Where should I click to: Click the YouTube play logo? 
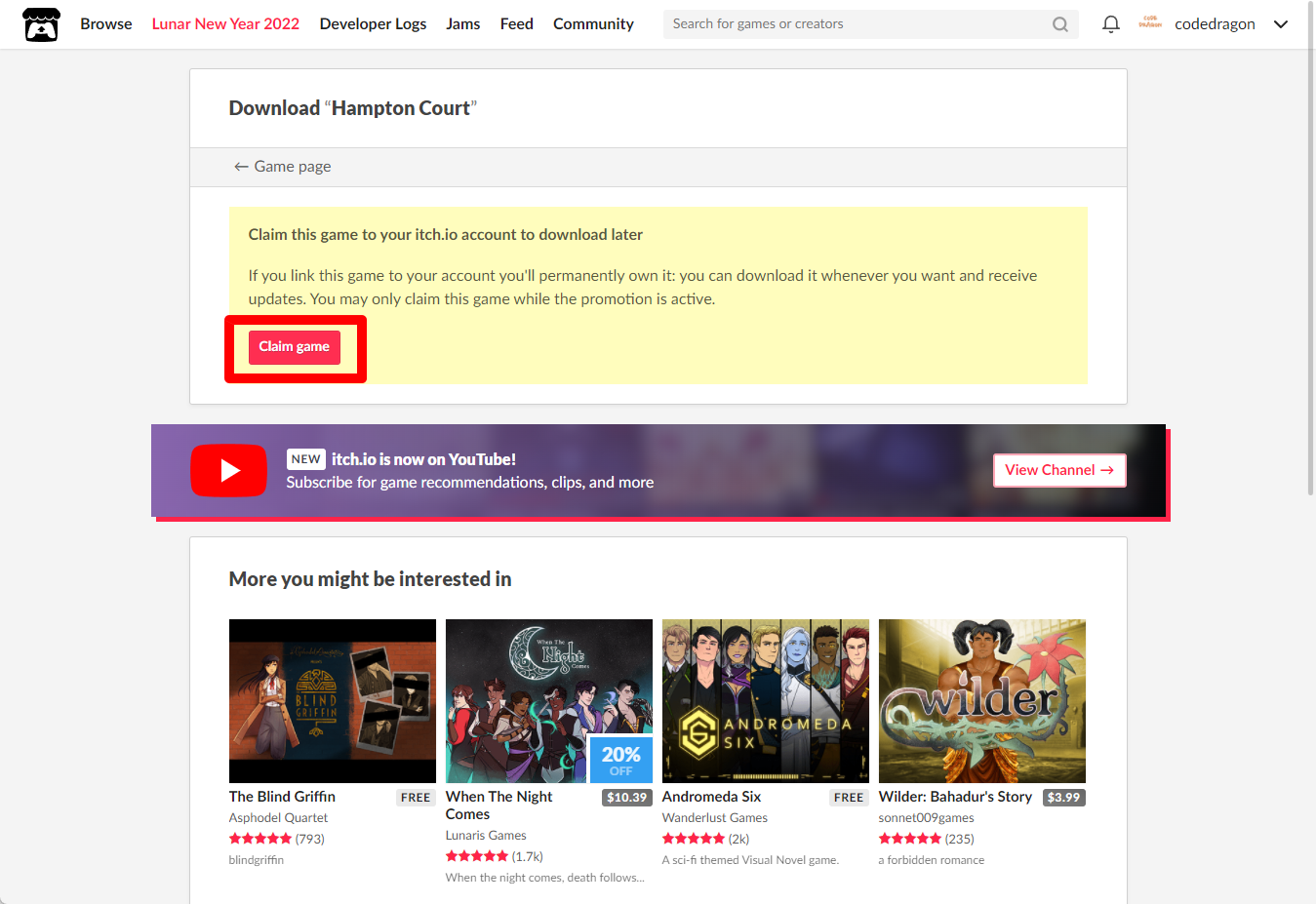(x=228, y=470)
